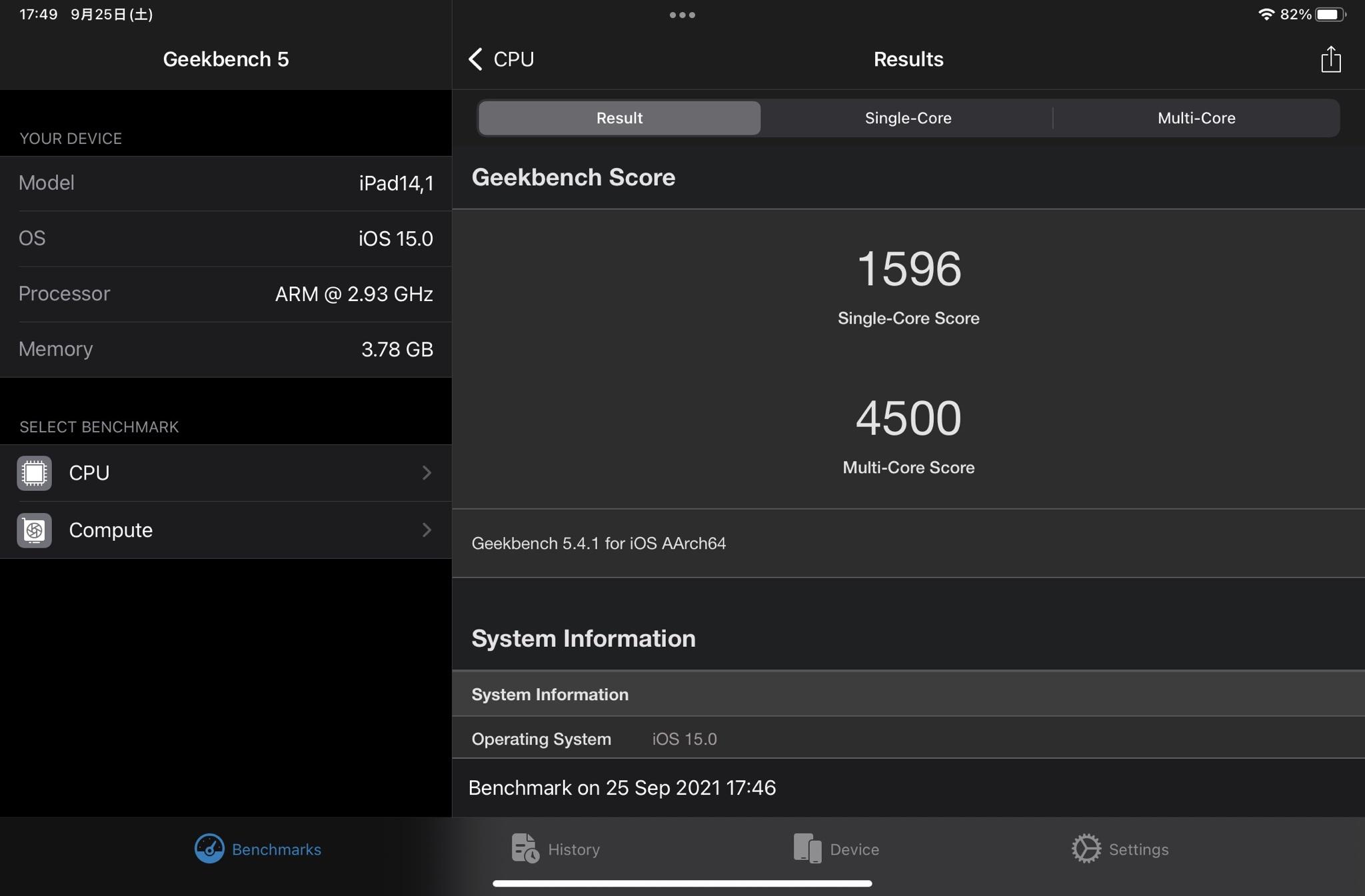Tap the home indicator bar
Image resolution: width=1365 pixels, height=896 pixels.
pos(682,883)
